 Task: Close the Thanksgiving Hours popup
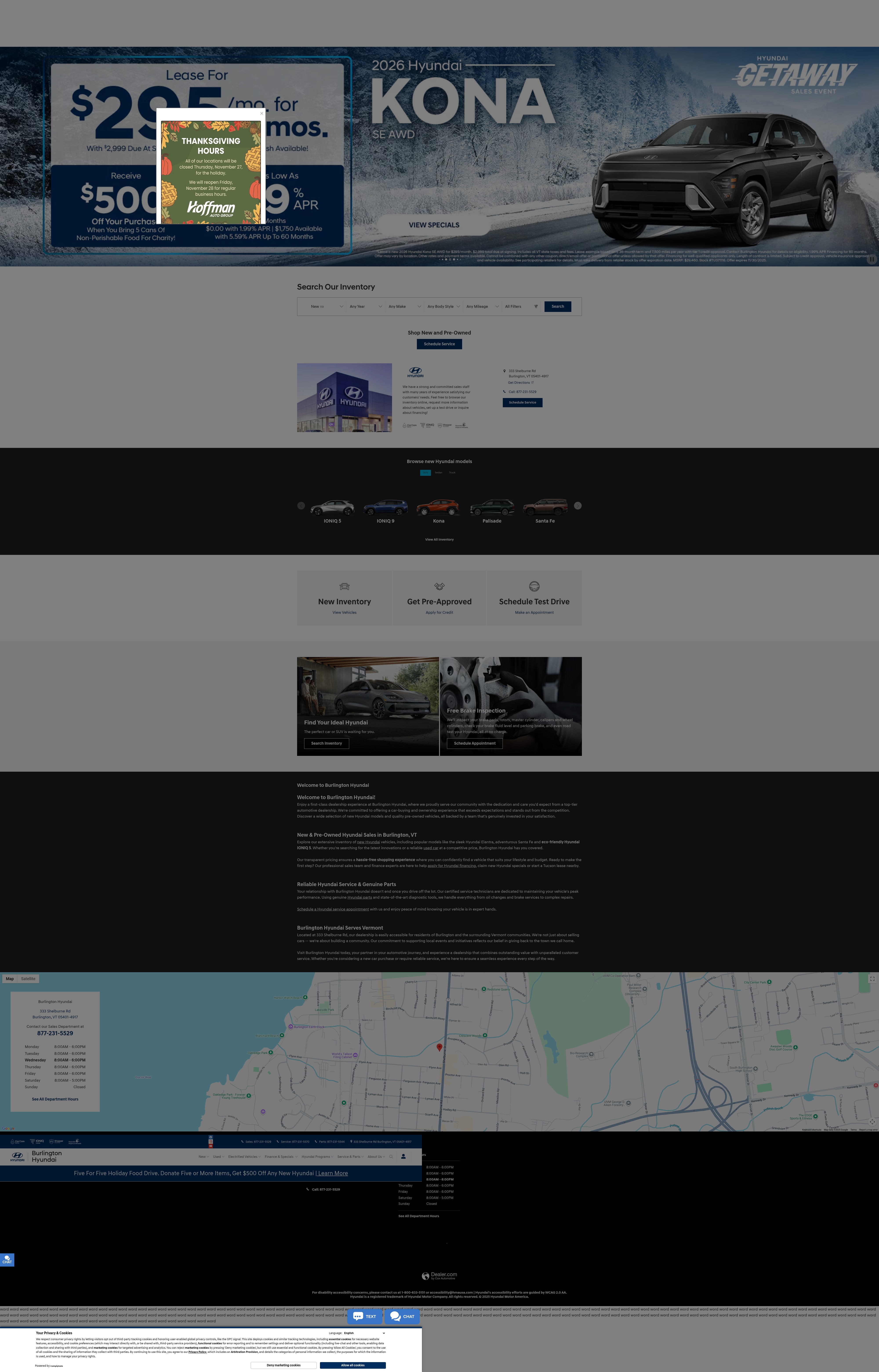pos(262,114)
